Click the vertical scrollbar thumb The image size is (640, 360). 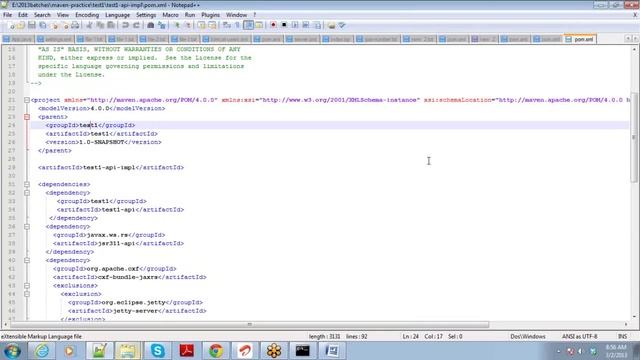pyautogui.click(x=634, y=137)
